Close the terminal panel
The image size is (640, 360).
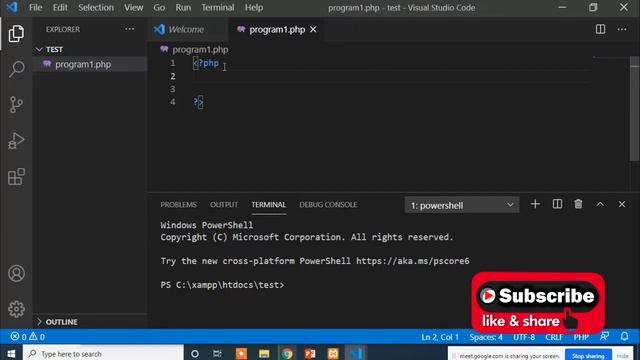pyautogui.click(x=622, y=204)
